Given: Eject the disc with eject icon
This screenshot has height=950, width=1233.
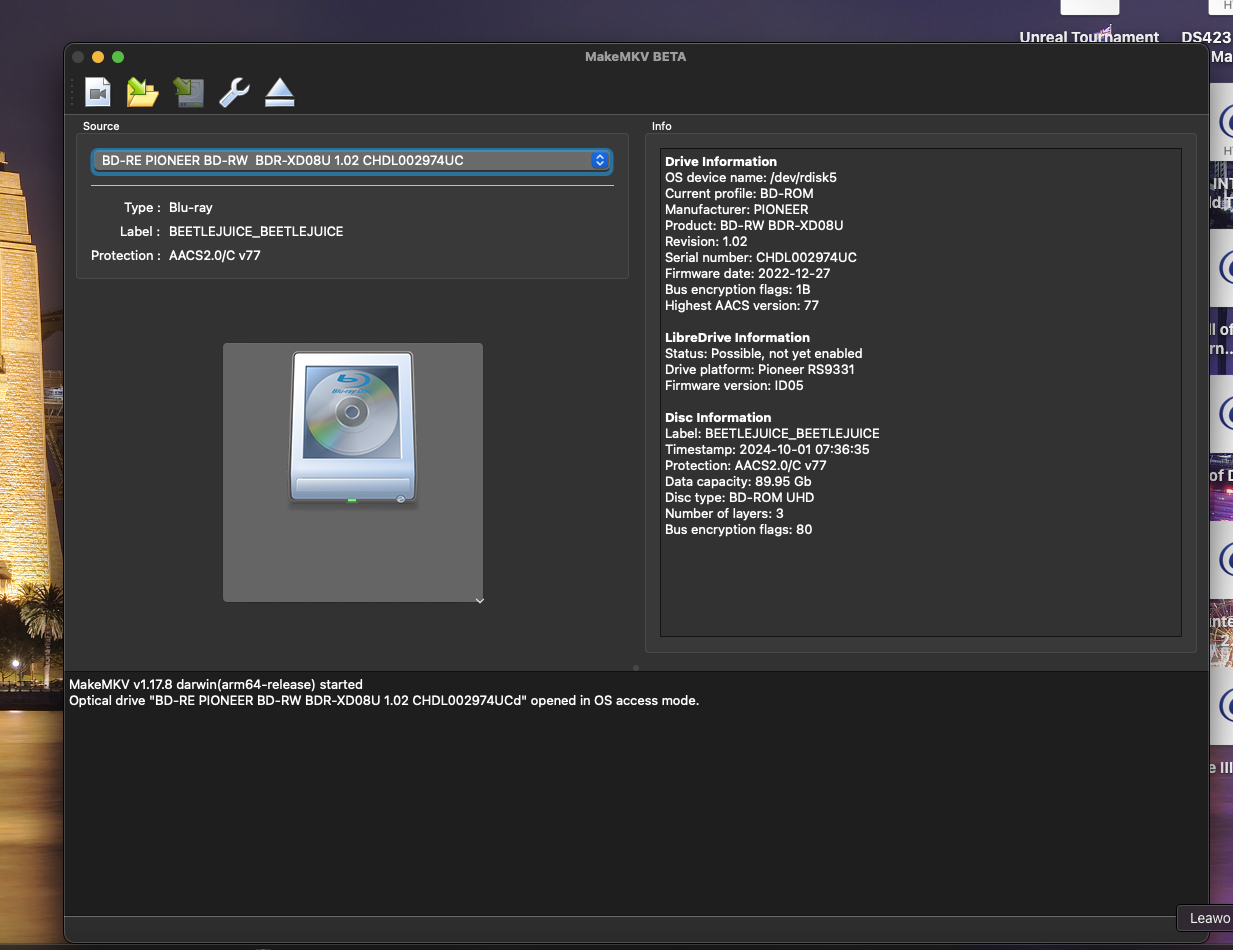Looking at the screenshot, I should click(x=280, y=93).
